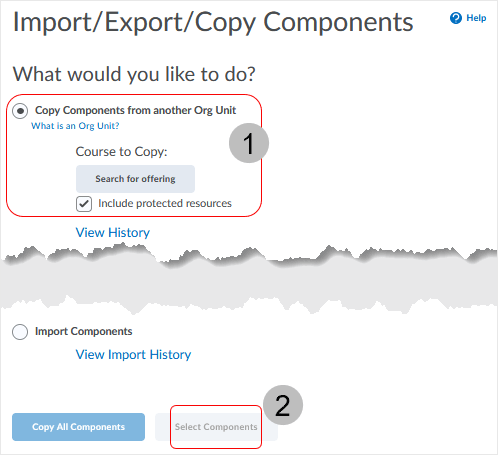Screen dimensions: 498x455
Task: Click the "Include protected resources" label text
Action: pos(165,203)
